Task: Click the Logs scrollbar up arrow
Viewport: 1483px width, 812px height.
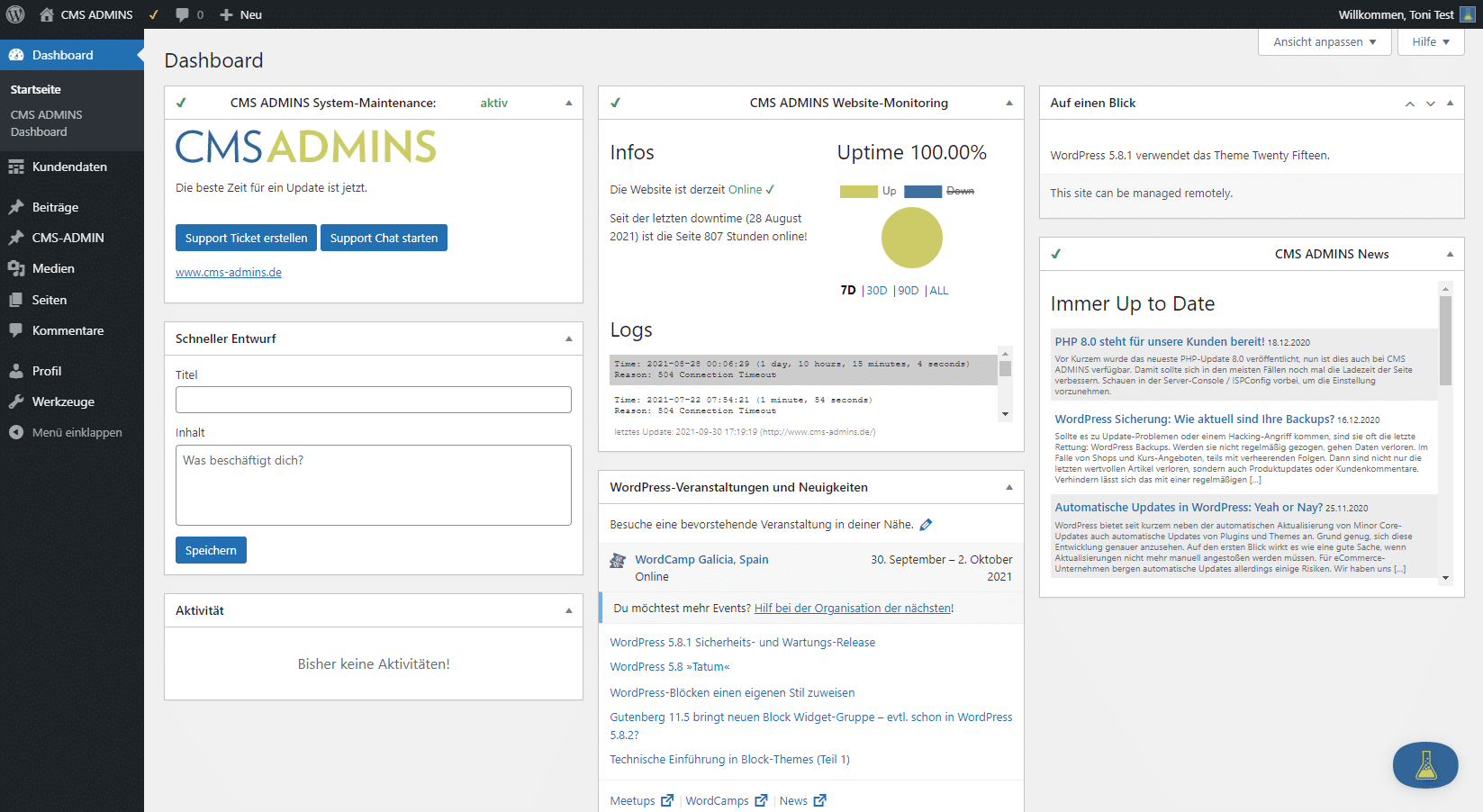Action: point(1006,353)
